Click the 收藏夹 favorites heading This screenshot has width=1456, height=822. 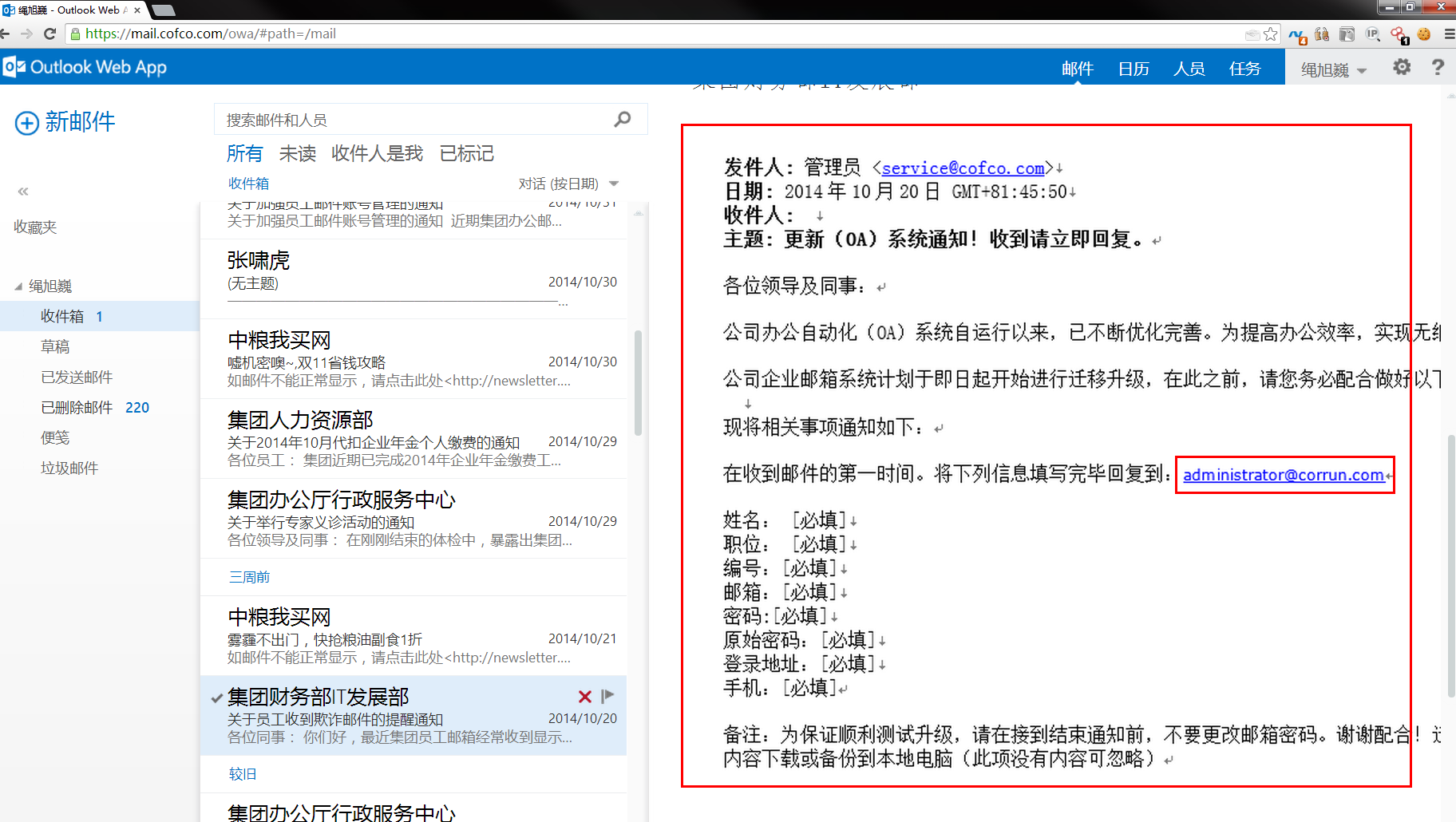[x=35, y=227]
